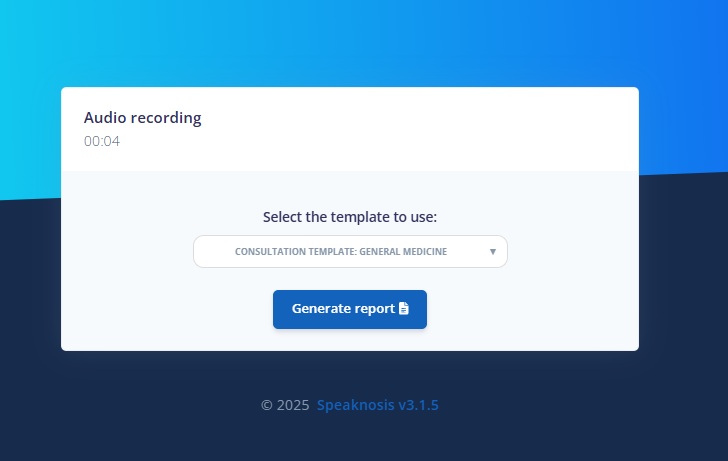Click the Audio recording heading
This screenshot has height=461, width=728.
pos(143,118)
